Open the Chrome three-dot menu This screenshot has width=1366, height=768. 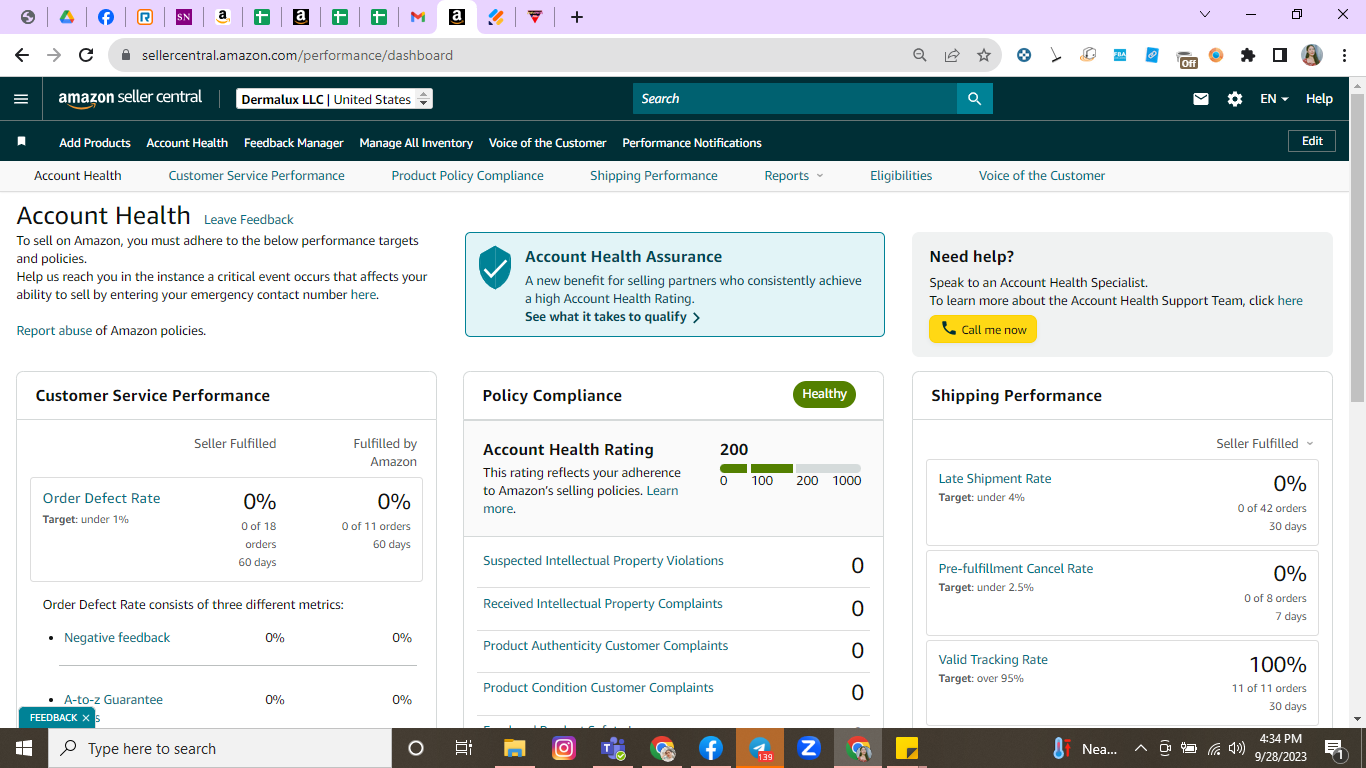1343,55
